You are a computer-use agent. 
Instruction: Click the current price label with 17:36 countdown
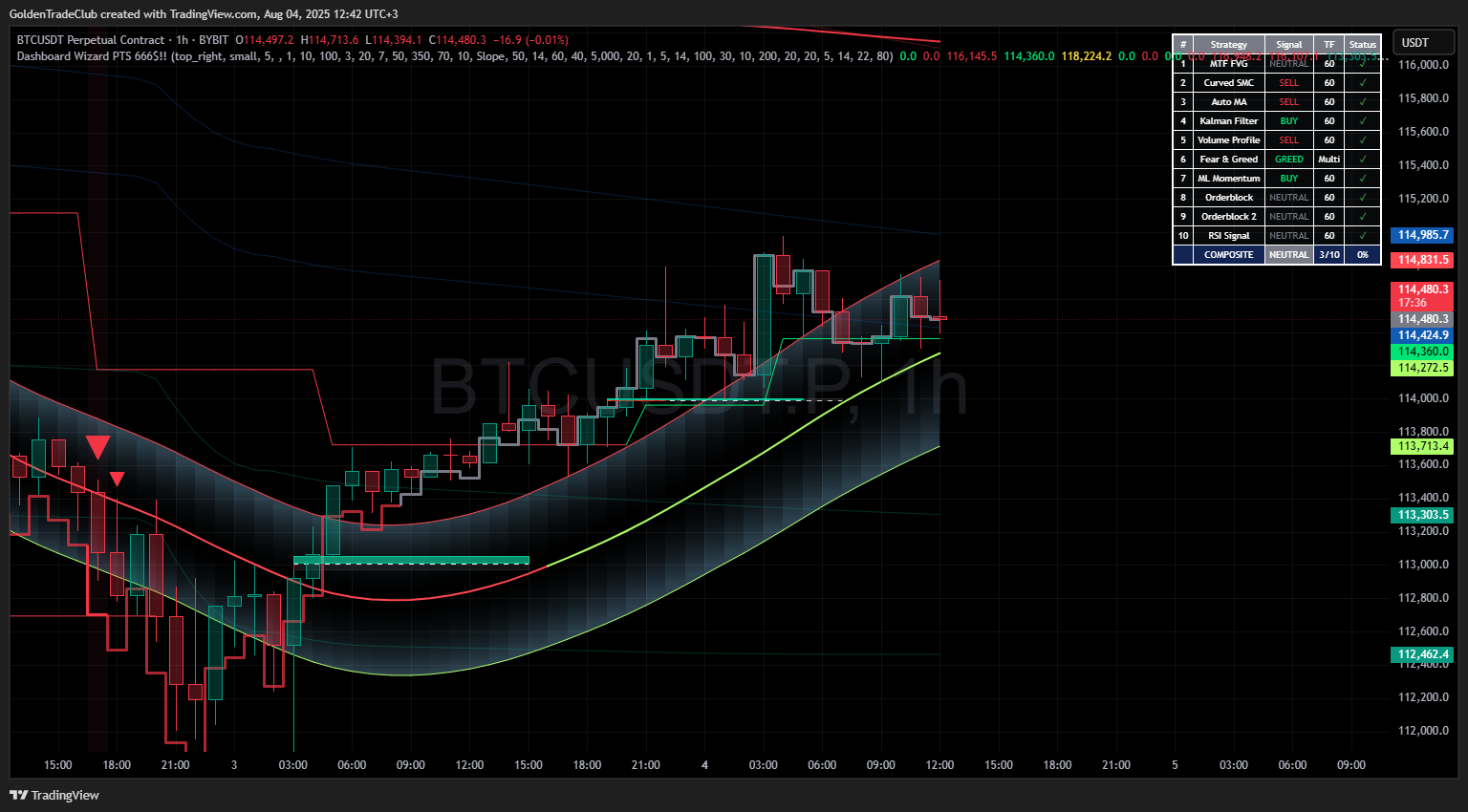click(1422, 296)
